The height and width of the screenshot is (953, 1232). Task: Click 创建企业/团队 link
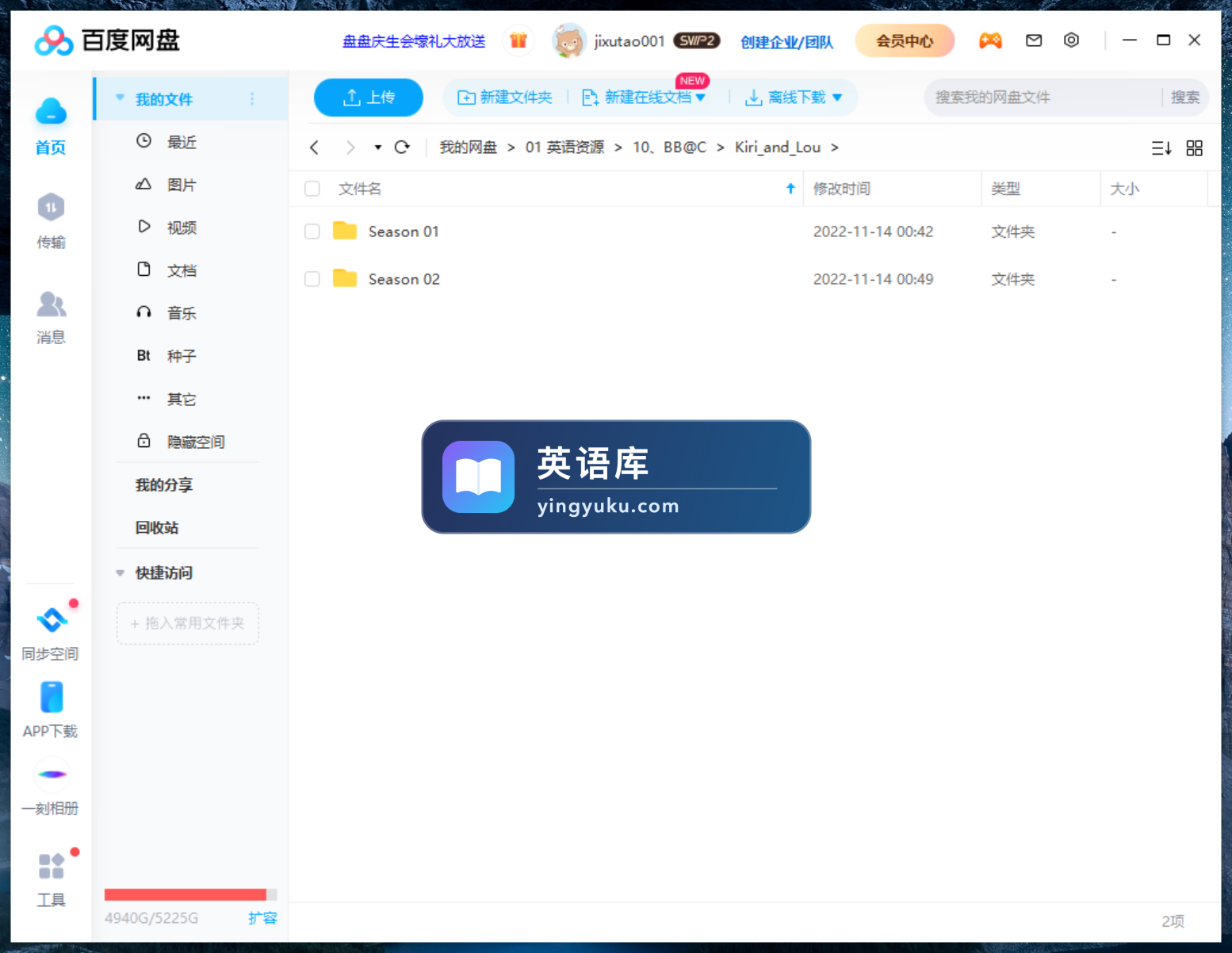click(786, 42)
